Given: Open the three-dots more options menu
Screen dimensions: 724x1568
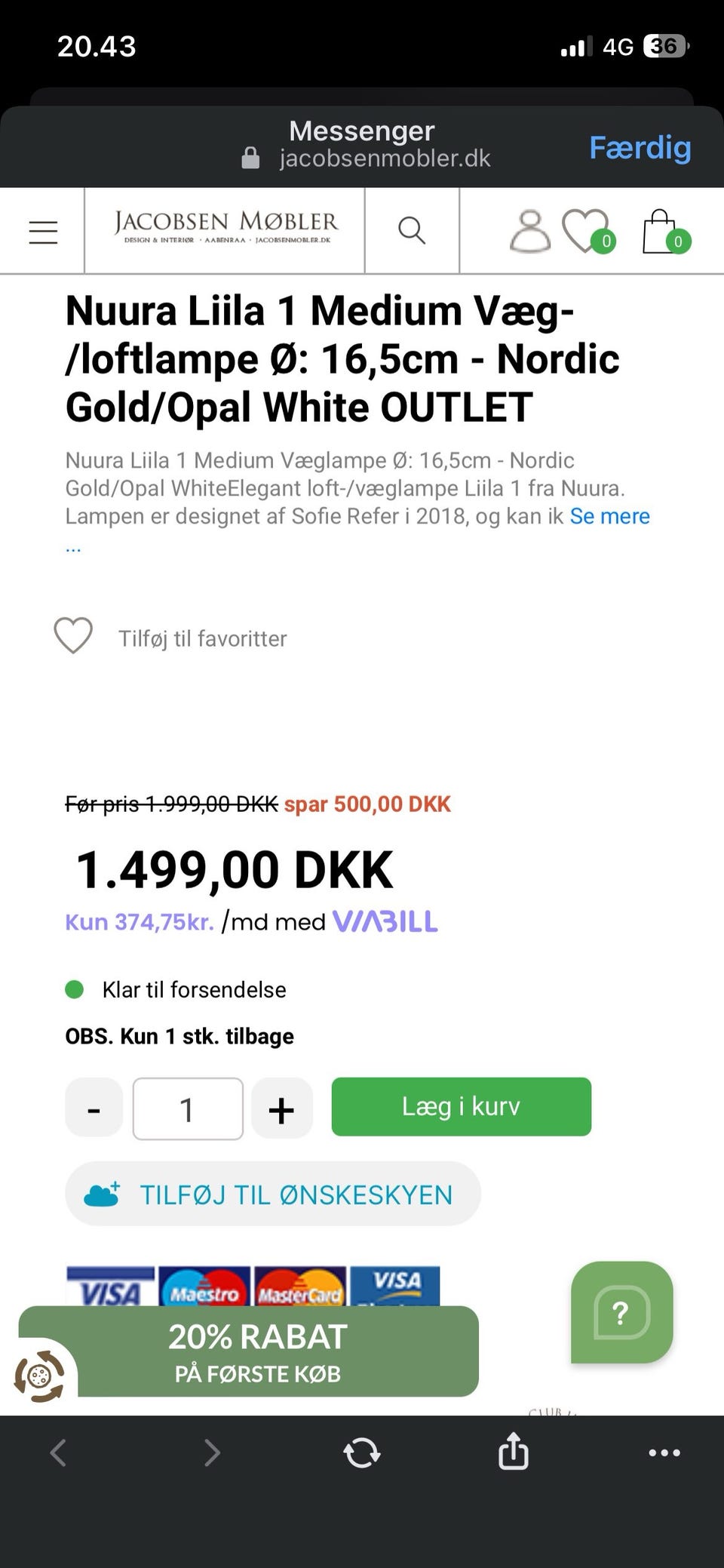Looking at the screenshot, I should coord(664,1452).
